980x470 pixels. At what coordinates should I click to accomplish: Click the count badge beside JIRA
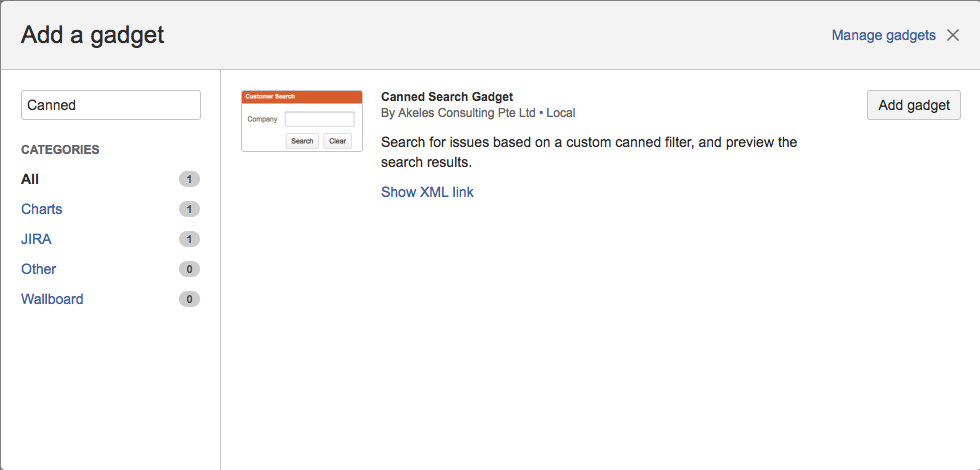pos(189,239)
